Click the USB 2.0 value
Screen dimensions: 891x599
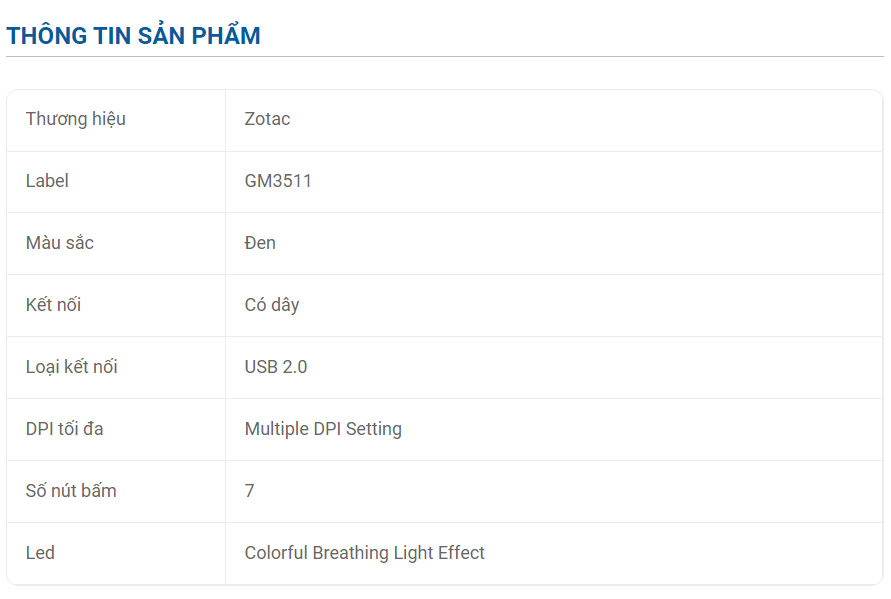click(276, 367)
